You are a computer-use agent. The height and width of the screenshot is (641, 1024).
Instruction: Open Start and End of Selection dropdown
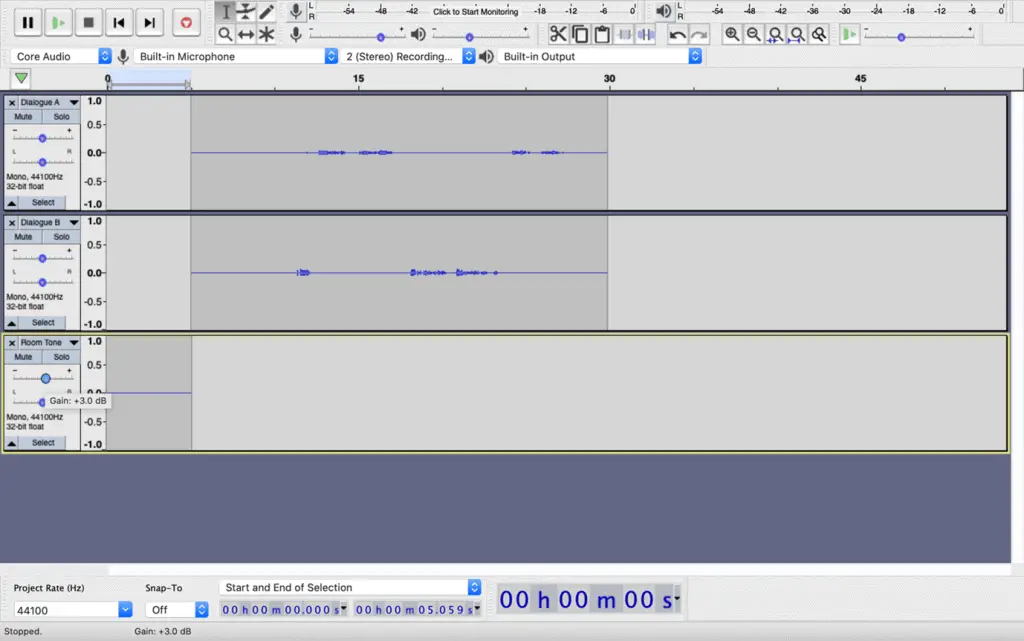350,587
